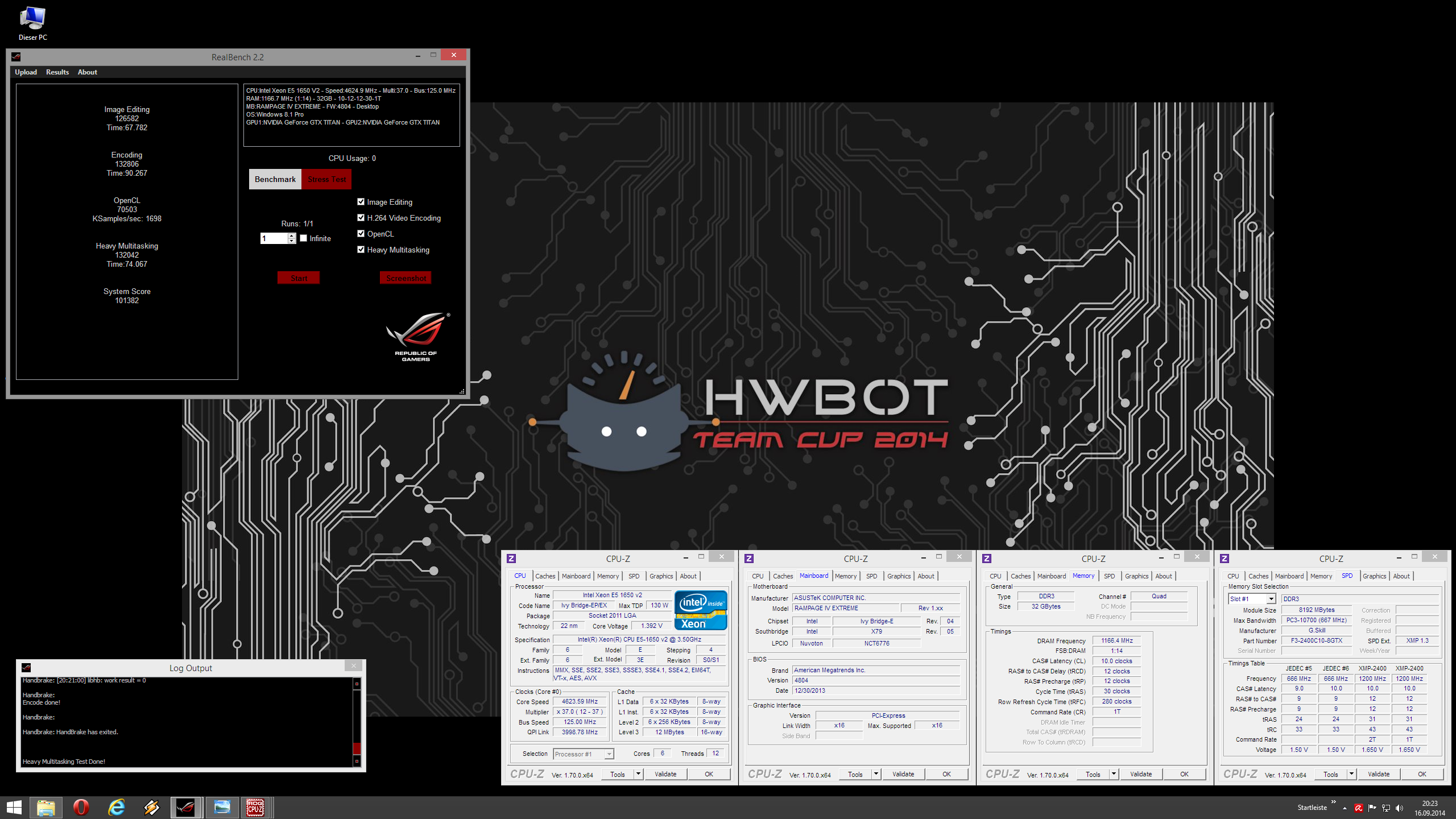Select the Benchmark mode button
Viewport: 1456px width, 819px height.
point(275,179)
